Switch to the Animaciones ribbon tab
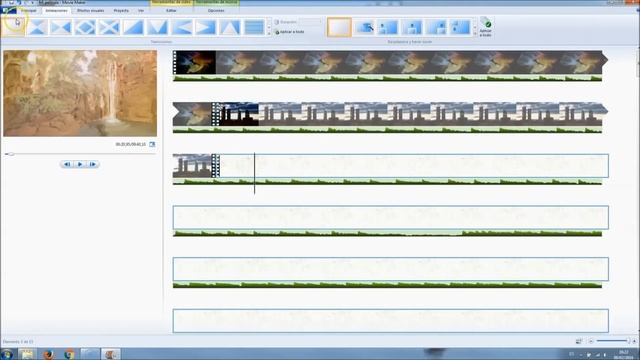 click(x=56, y=11)
